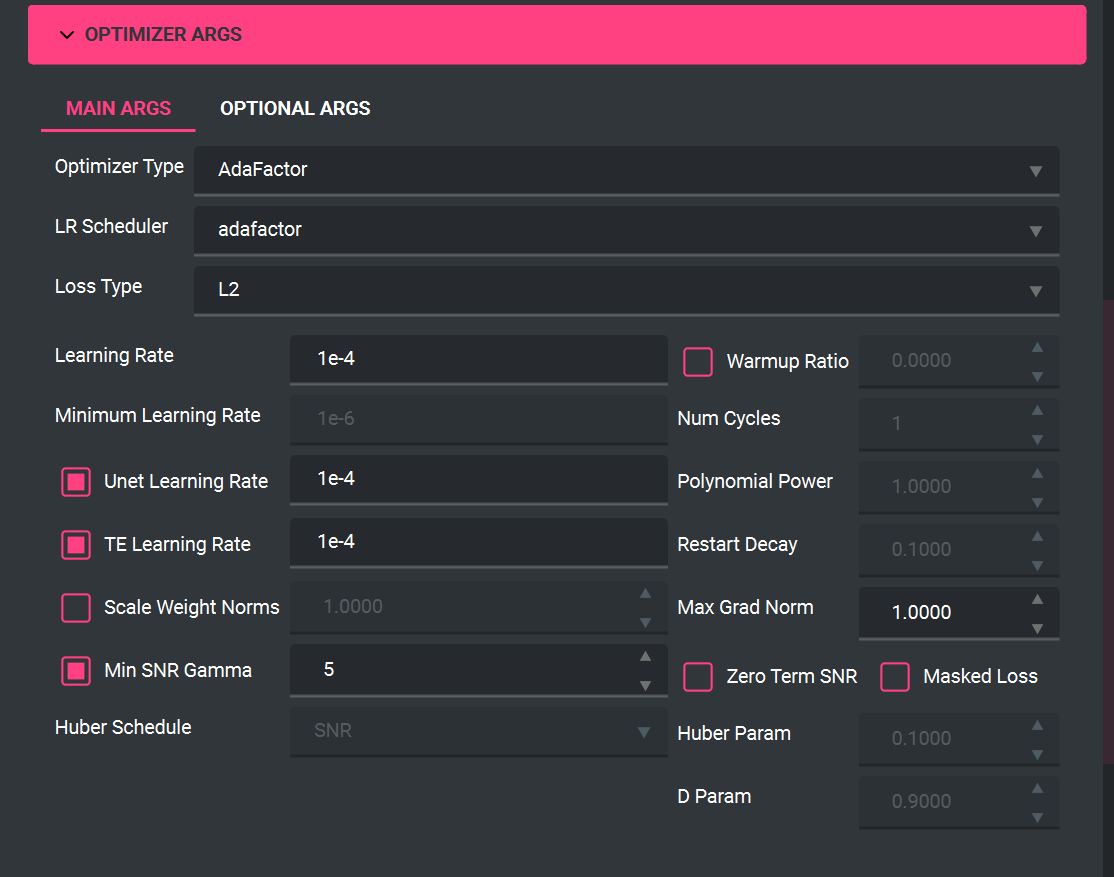1114x877 pixels.
Task: Increase Max Grad Norm with up arrow
Action: (x=1038, y=599)
